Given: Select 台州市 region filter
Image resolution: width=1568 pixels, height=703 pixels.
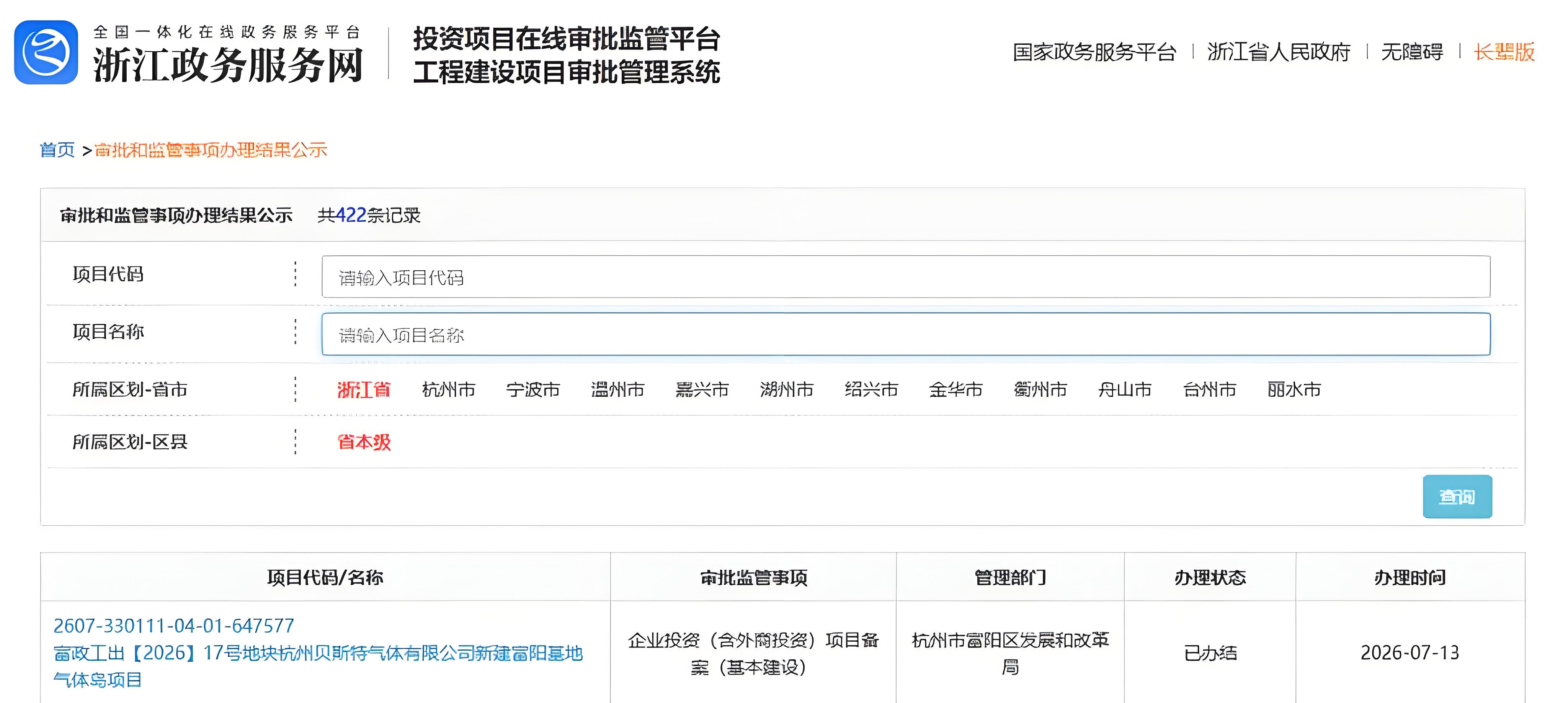Looking at the screenshot, I should 1210,389.
